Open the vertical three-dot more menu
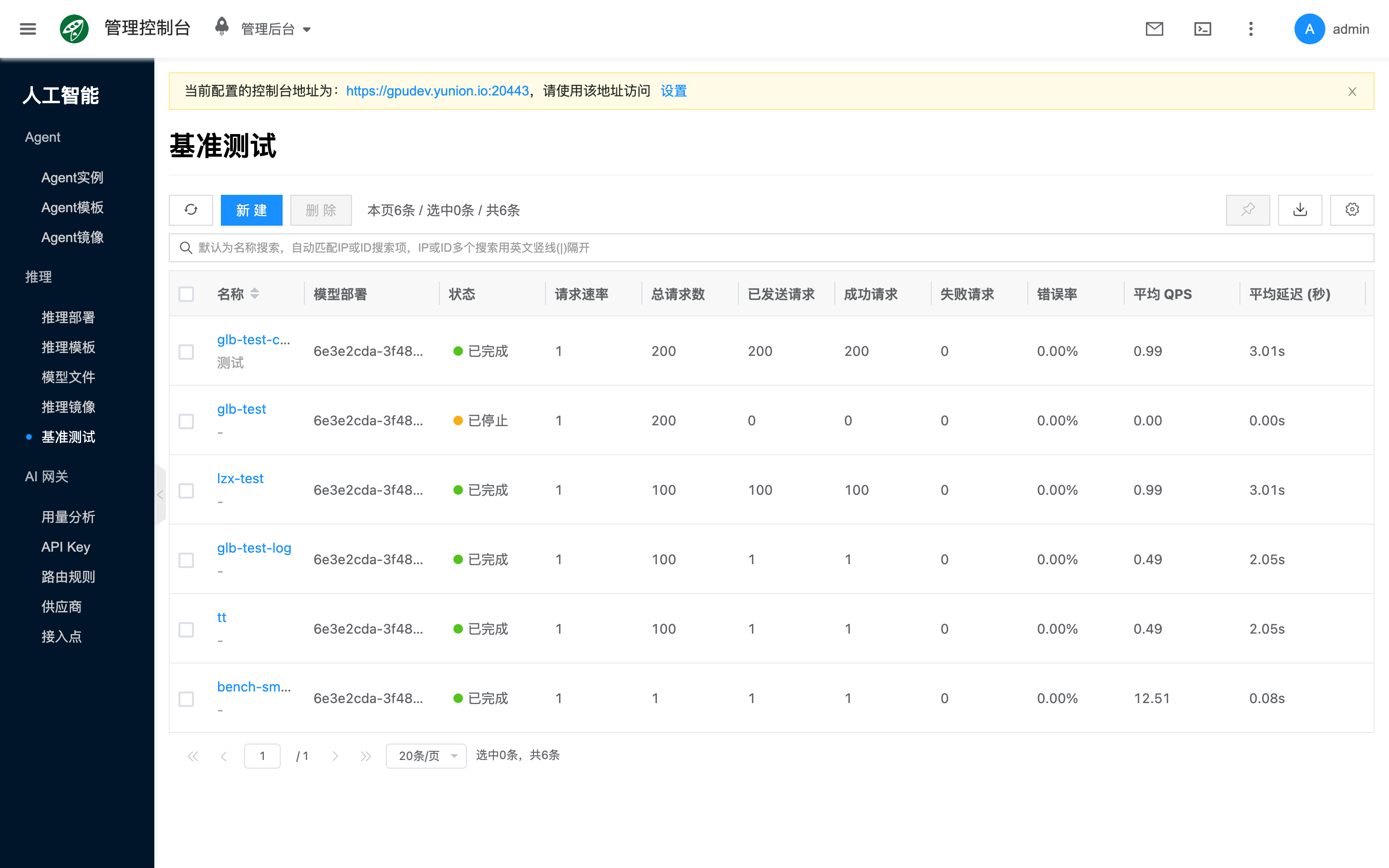 [1251, 29]
